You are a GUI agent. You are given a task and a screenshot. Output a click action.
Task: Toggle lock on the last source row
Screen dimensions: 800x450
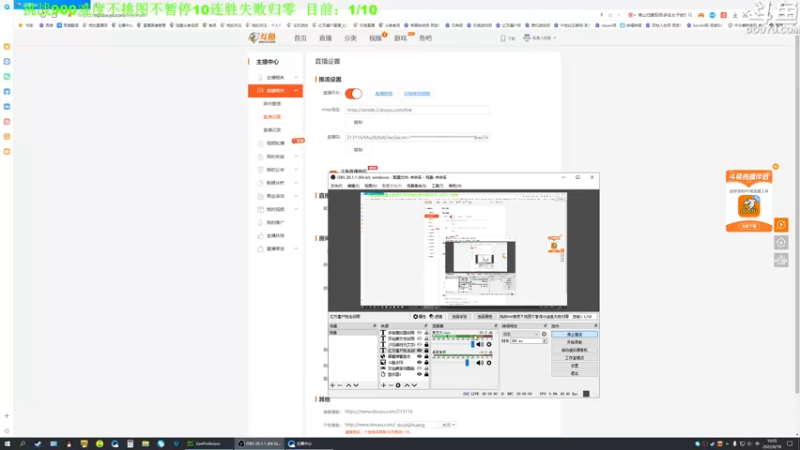coord(427,374)
